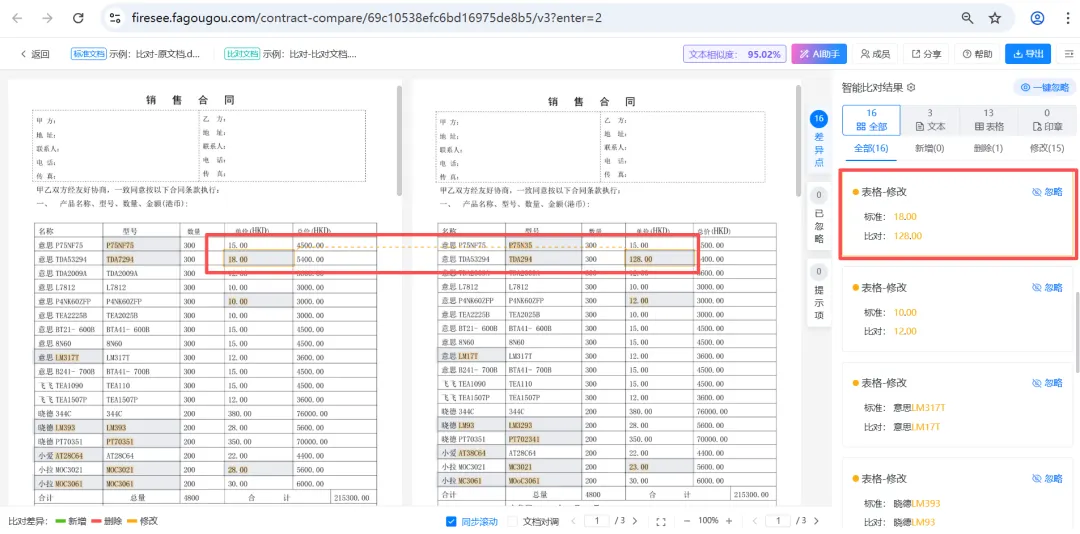The image size is (1080, 534).
Task: Switch to 全部(16) filter tab
Action: pyautogui.click(x=871, y=148)
